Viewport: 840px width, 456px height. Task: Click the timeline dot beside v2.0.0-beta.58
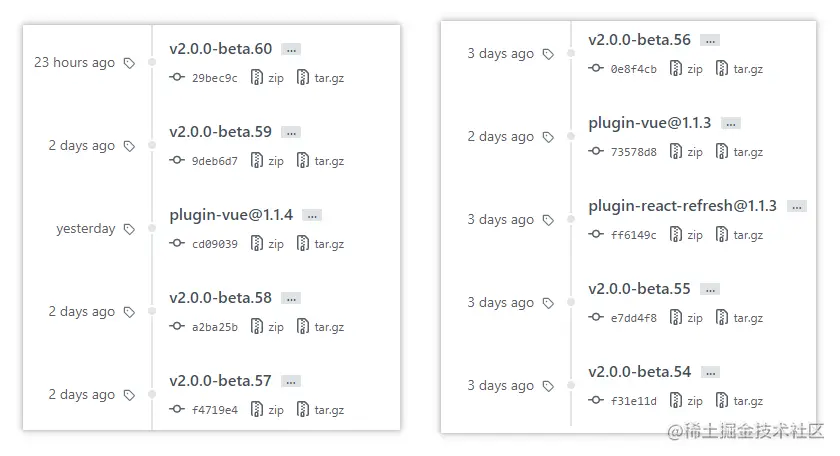(152, 310)
